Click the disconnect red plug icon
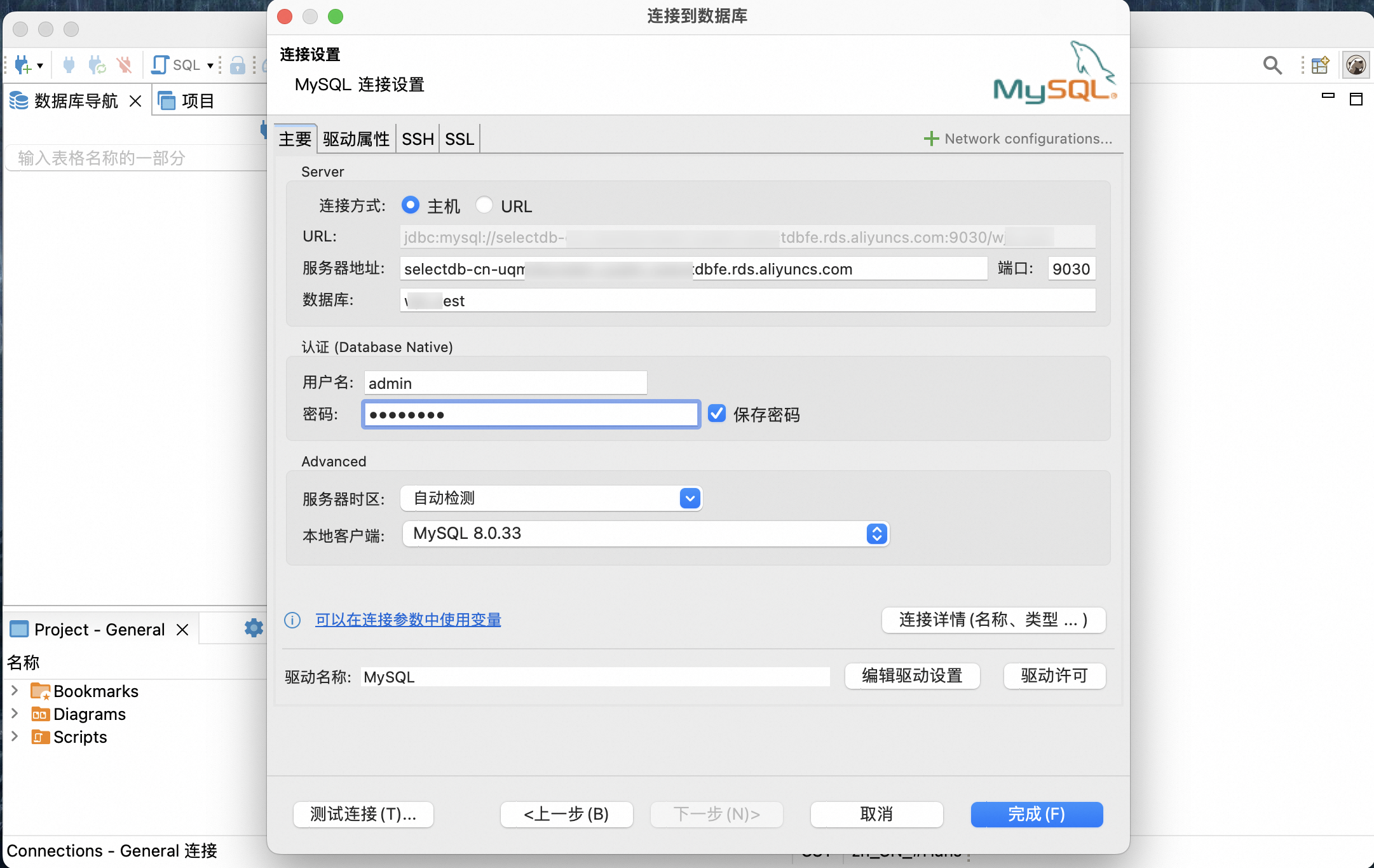 (x=125, y=65)
